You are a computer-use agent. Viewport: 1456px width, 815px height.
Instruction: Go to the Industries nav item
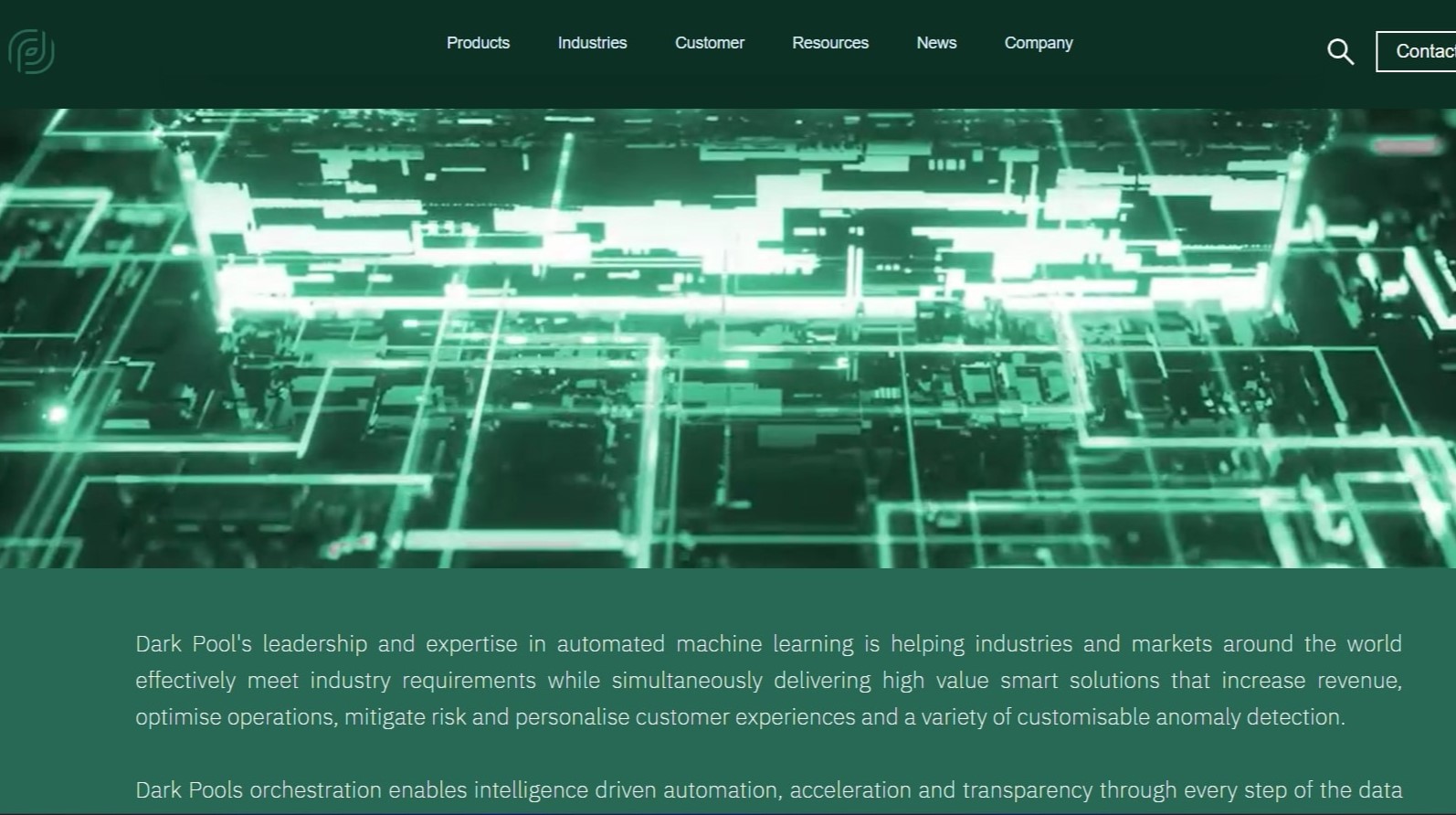(x=592, y=43)
